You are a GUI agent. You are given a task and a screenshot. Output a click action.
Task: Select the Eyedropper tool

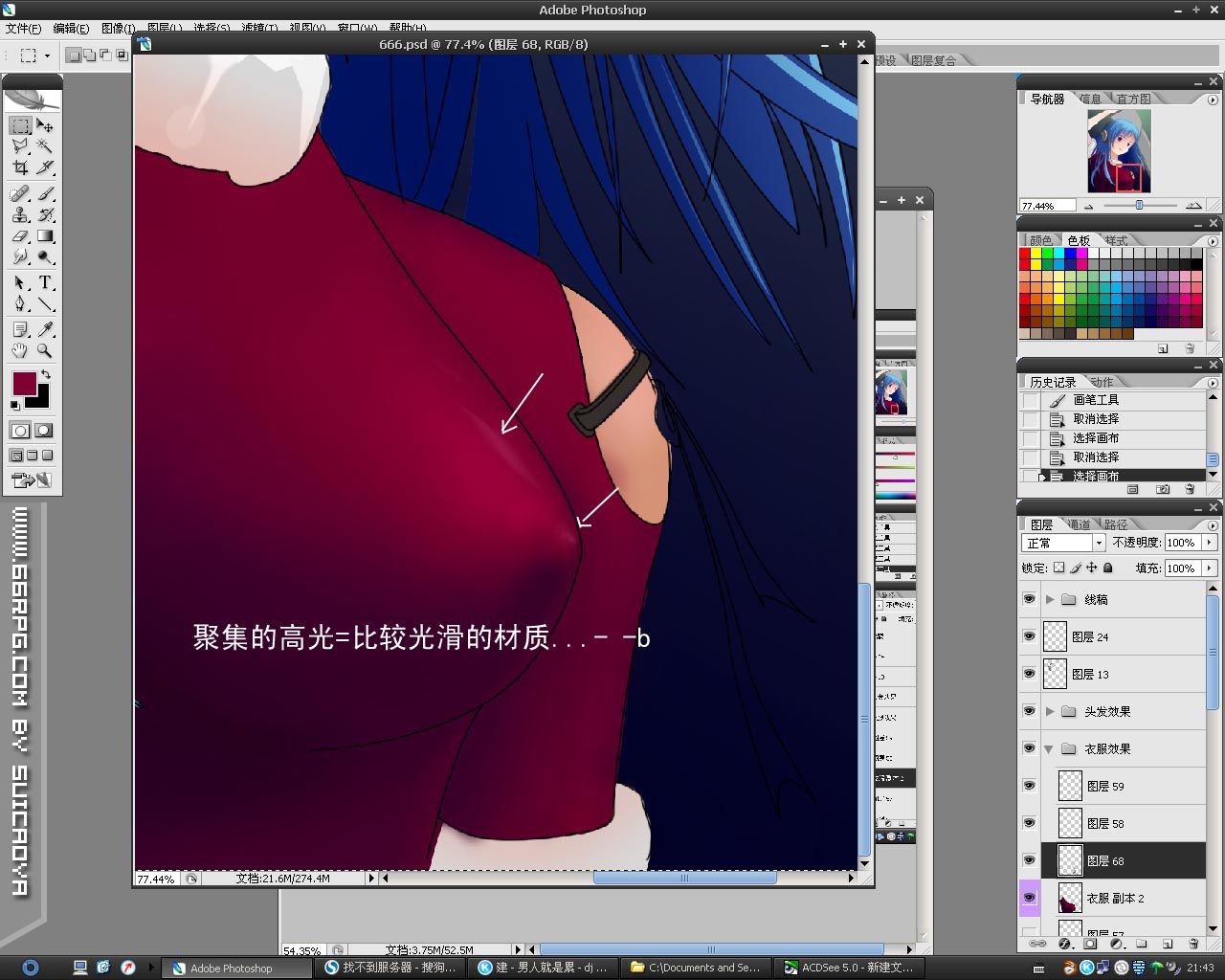(45, 329)
